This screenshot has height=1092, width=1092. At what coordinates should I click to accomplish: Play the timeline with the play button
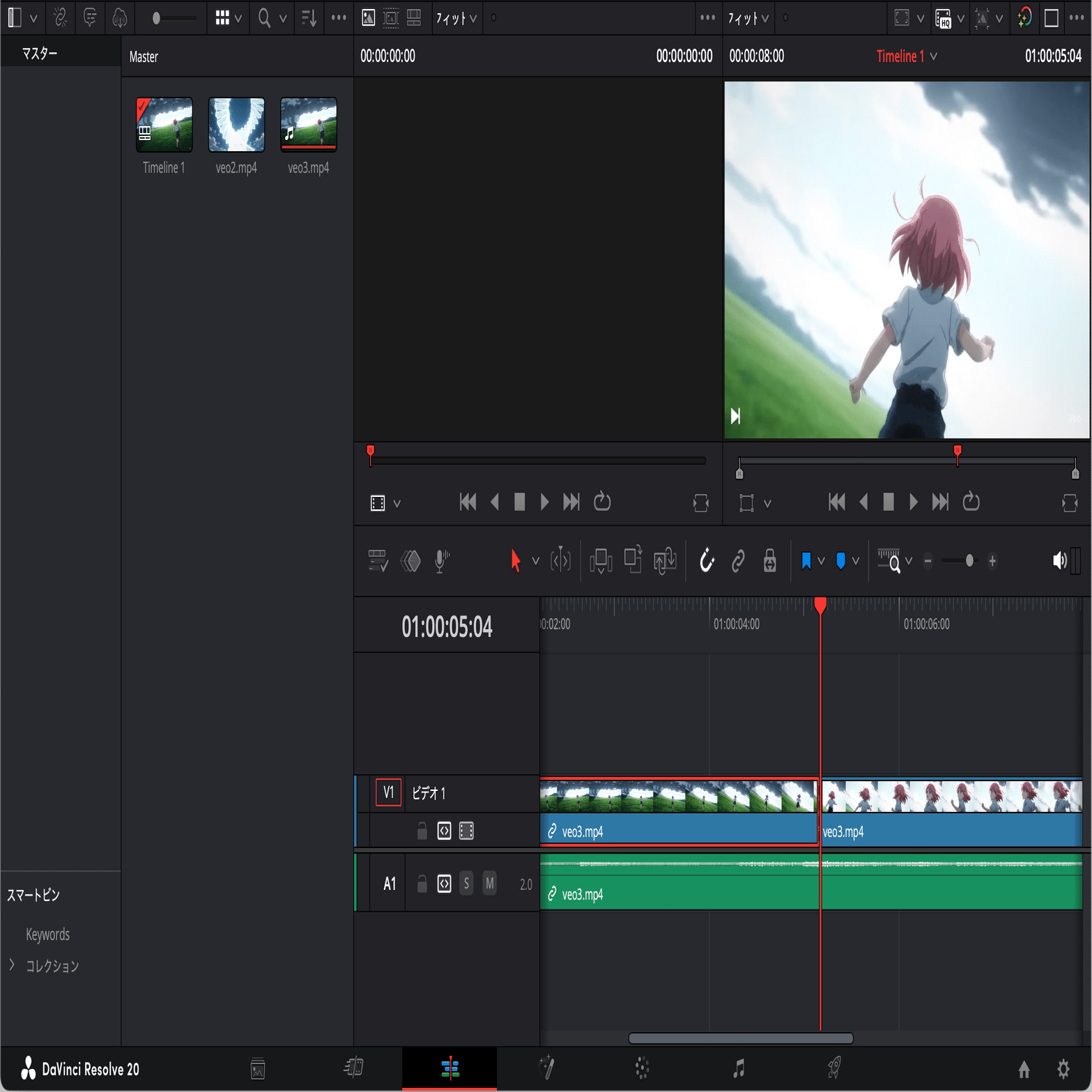pos(914,501)
